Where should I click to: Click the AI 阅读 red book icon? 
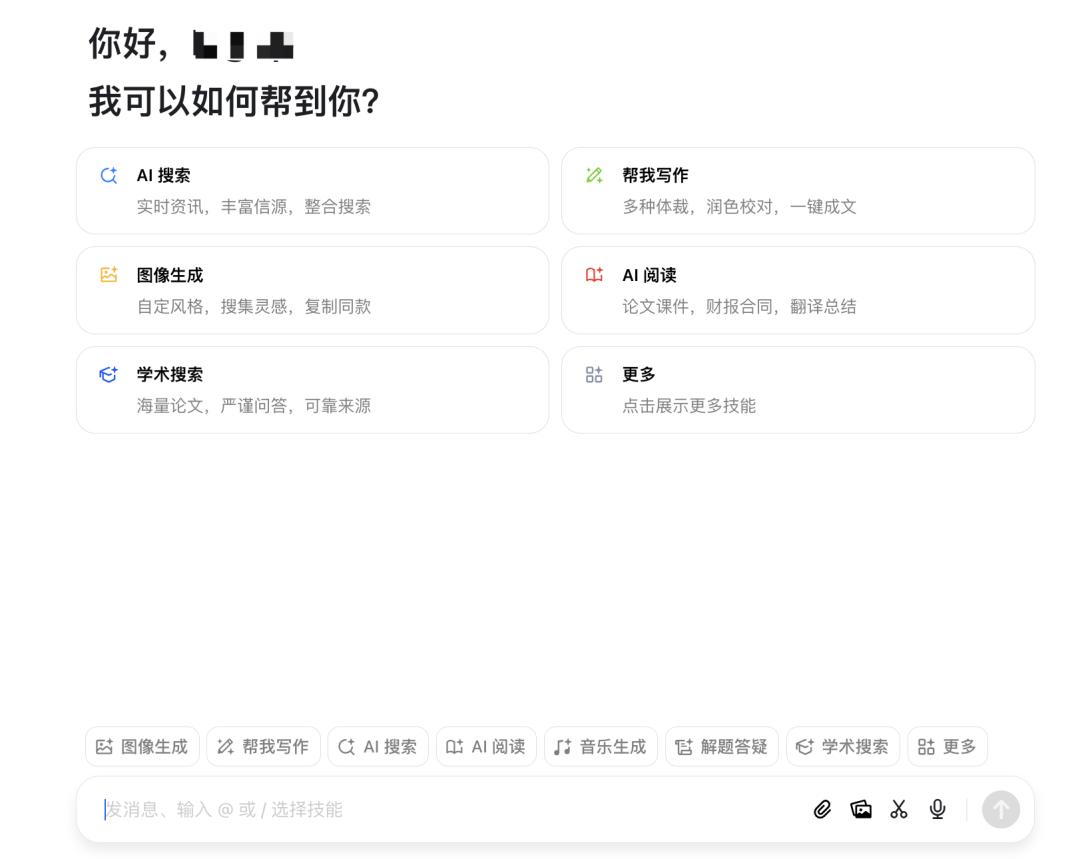point(594,275)
